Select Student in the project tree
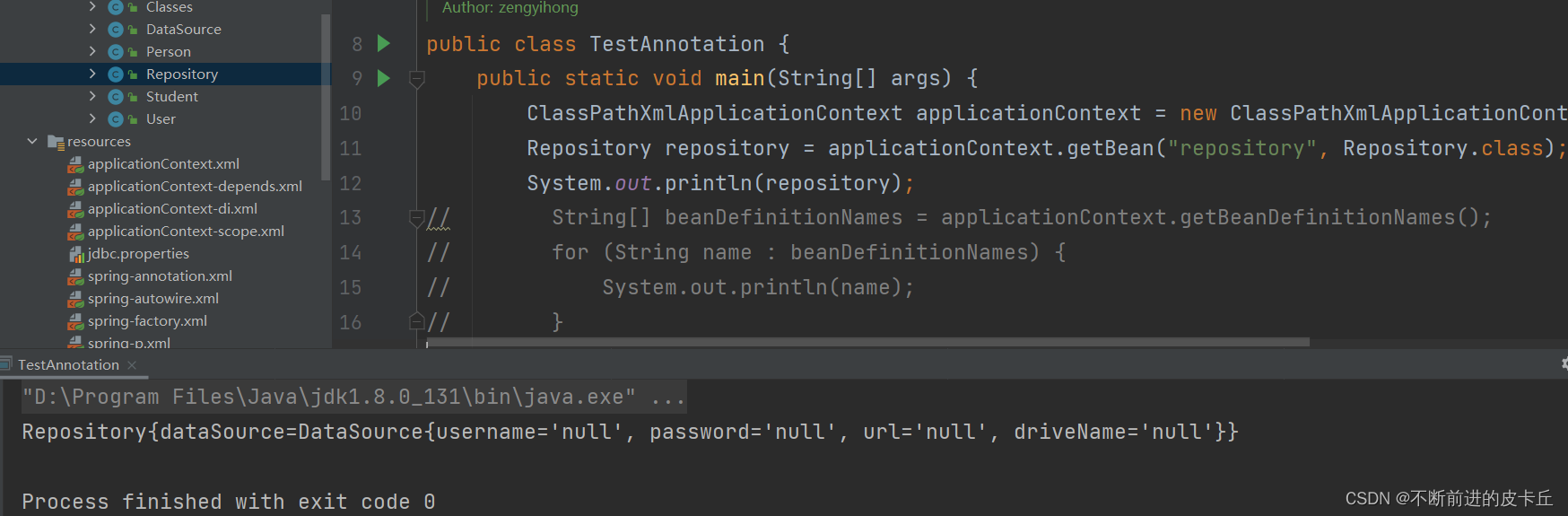Screen dimensions: 1568x516 (172, 97)
